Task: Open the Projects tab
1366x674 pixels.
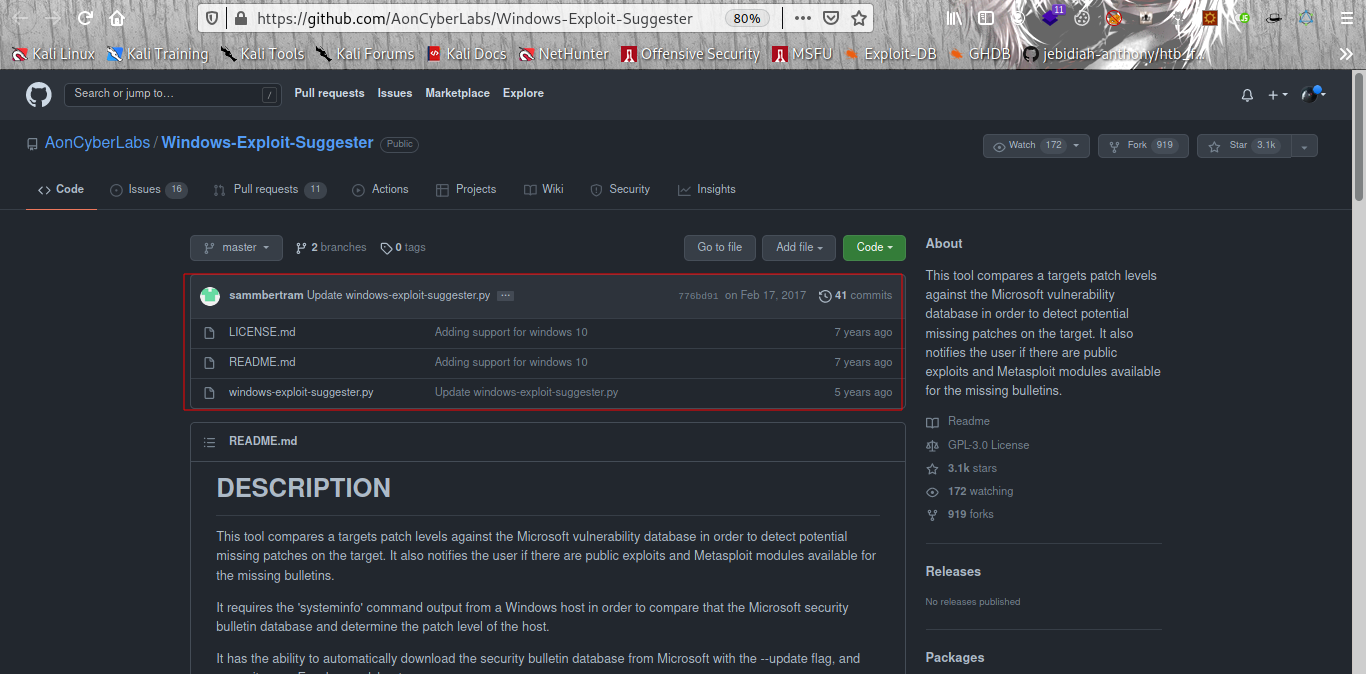Action: (x=466, y=189)
